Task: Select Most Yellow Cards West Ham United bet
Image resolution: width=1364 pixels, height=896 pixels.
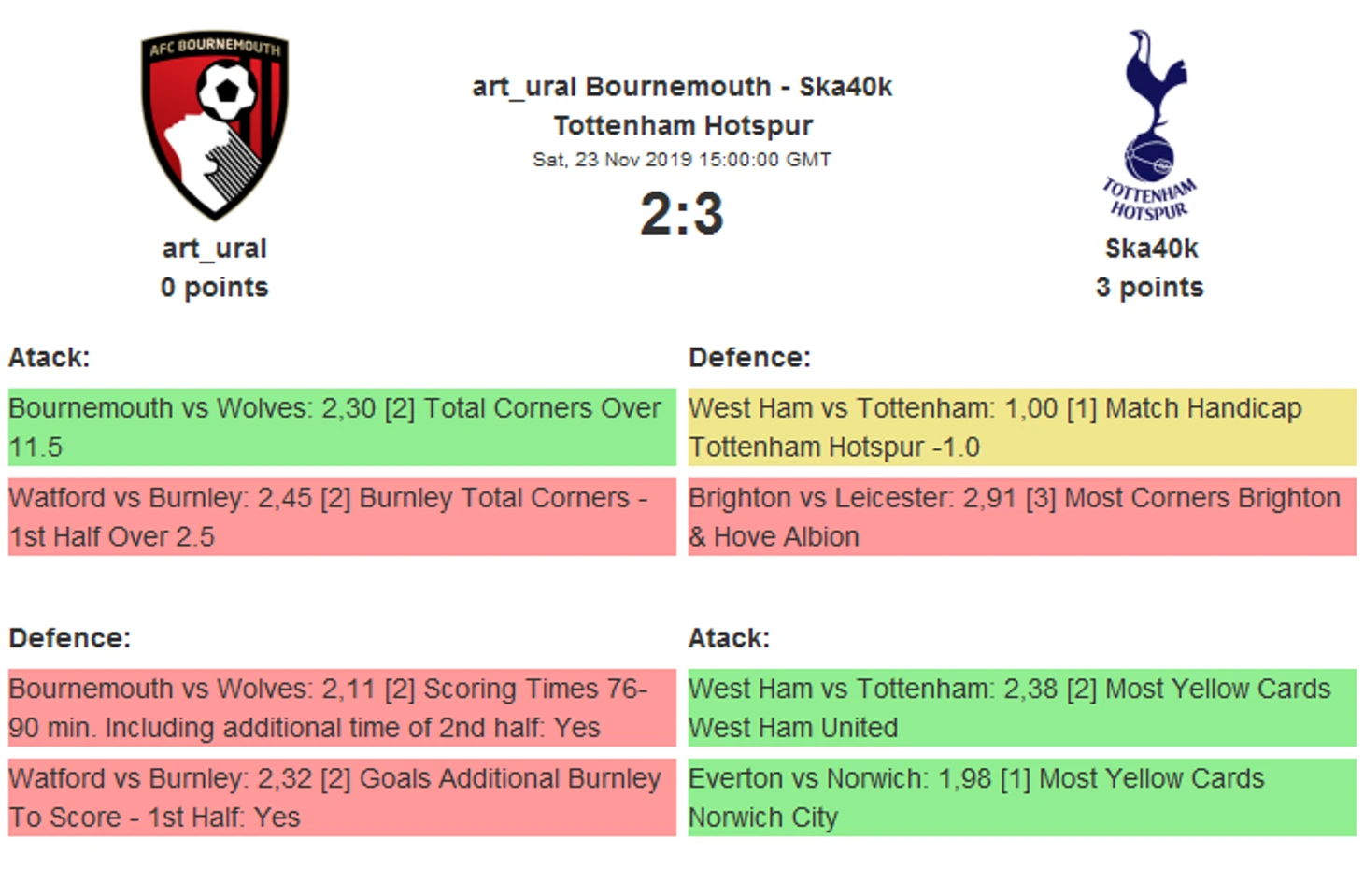Action: pos(1021,707)
